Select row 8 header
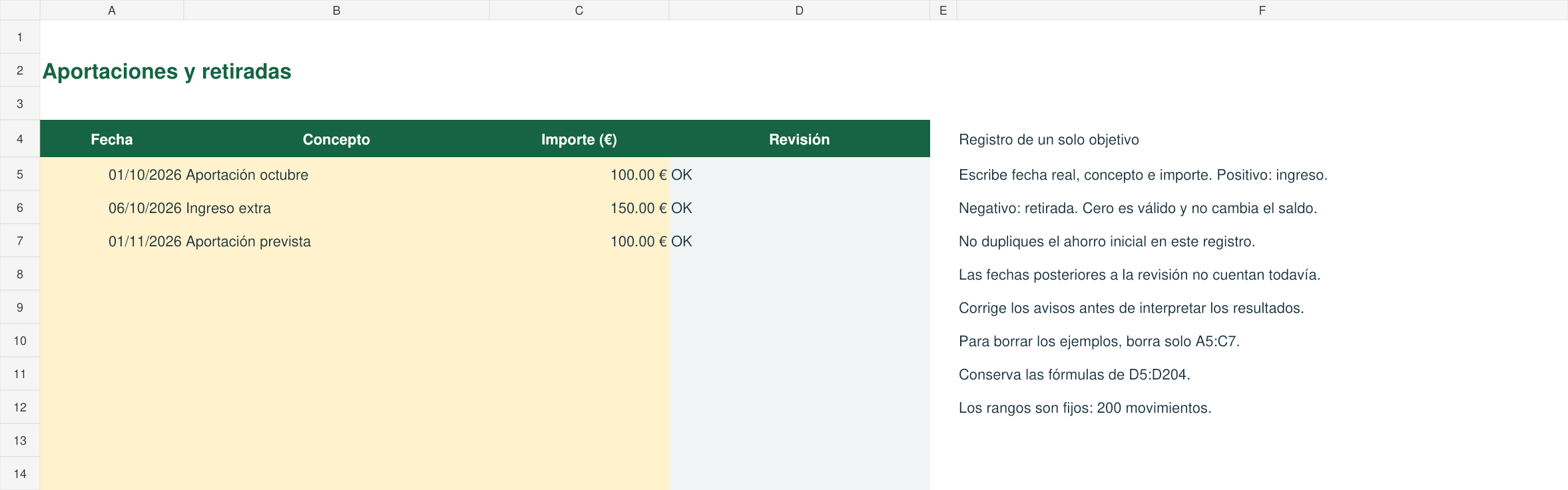This screenshot has height=490, width=1568. point(20,274)
